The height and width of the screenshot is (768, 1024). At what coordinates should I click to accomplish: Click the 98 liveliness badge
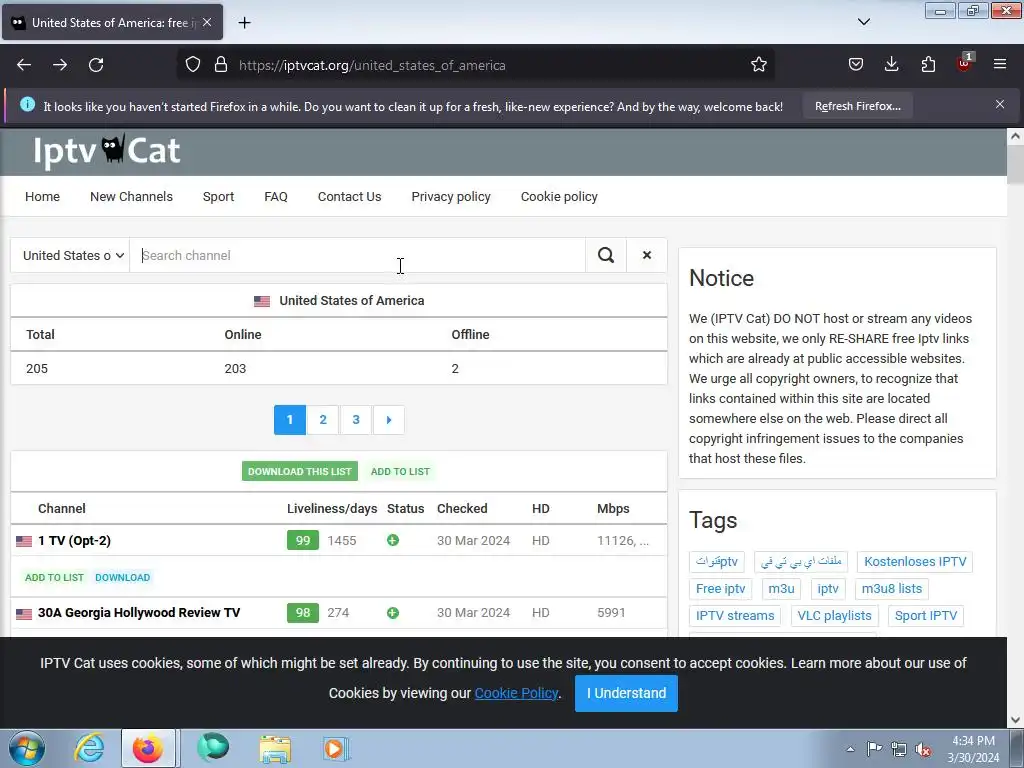tap(303, 613)
